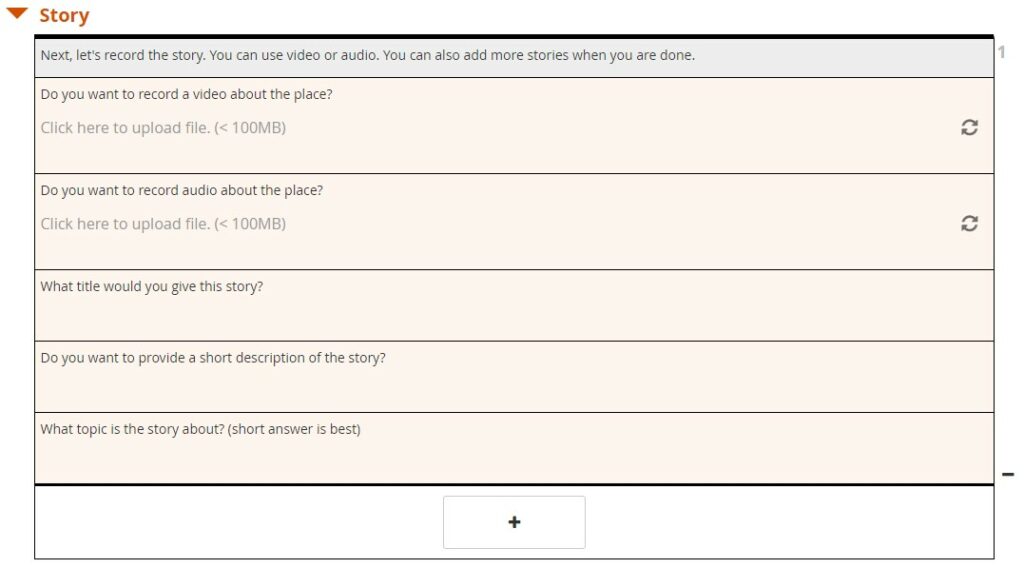Add another story with plus button
Screen dimensions: 1024x568
click(514, 522)
